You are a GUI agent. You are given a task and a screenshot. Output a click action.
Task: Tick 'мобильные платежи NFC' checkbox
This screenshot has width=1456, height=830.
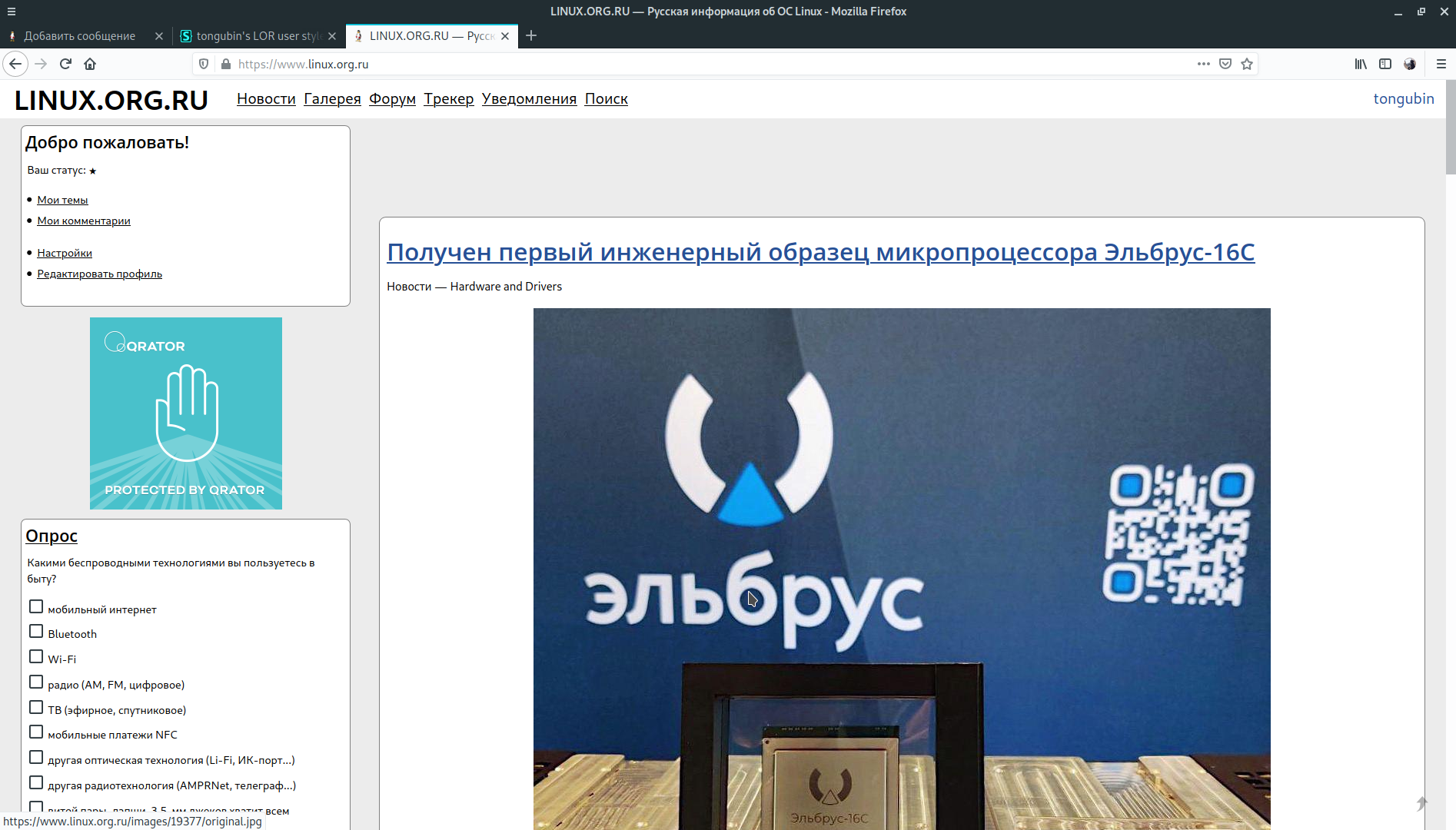click(36, 732)
